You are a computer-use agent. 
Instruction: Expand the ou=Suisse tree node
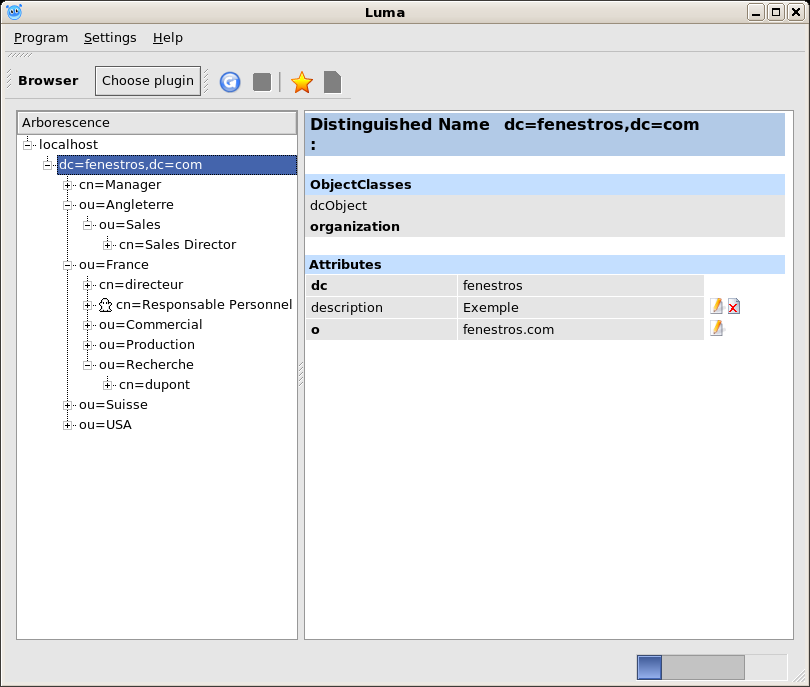68,405
